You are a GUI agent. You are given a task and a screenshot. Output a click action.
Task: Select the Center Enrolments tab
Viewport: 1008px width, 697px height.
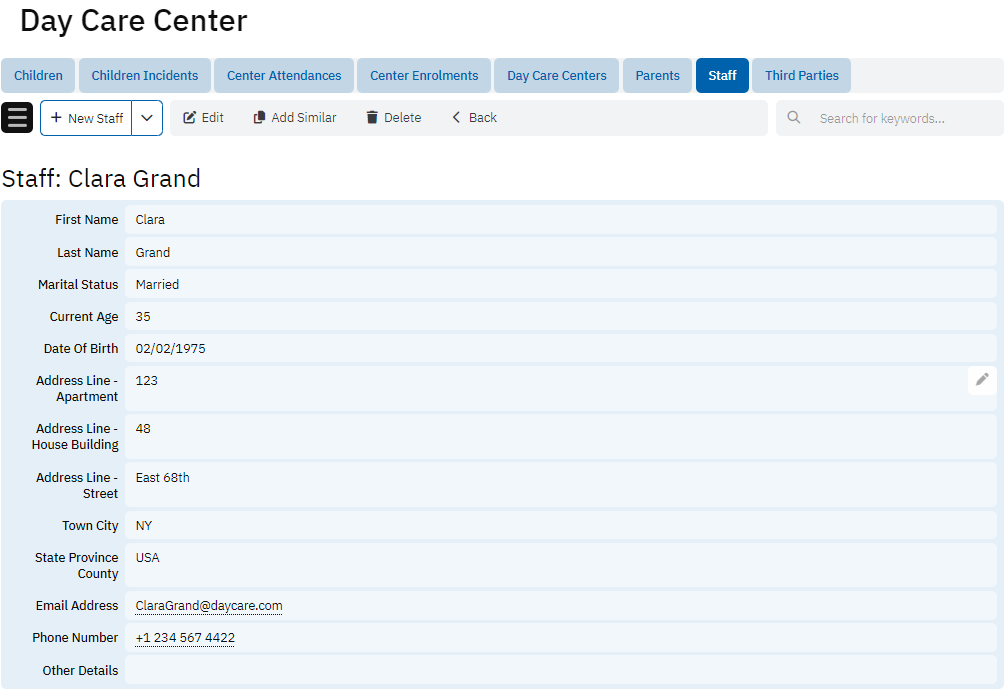[424, 76]
